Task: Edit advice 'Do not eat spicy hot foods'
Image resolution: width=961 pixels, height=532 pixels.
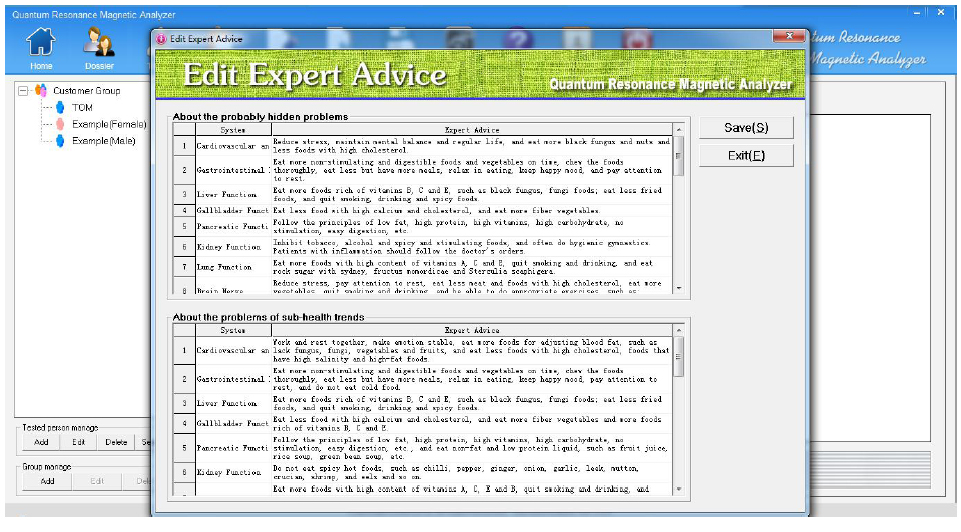Action: [x=472, y=473]
